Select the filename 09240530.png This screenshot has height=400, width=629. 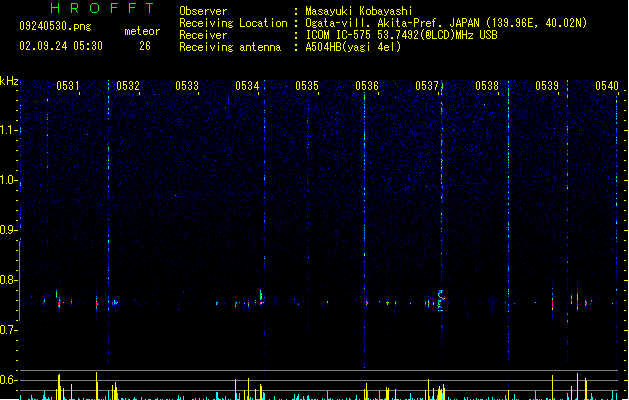pyautogui.click(x=55, y=26)
